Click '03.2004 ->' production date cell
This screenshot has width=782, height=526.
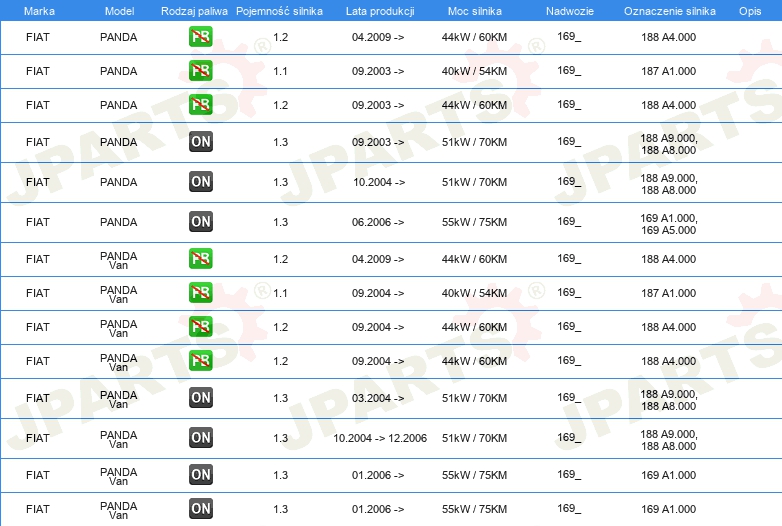coord(378,398)
